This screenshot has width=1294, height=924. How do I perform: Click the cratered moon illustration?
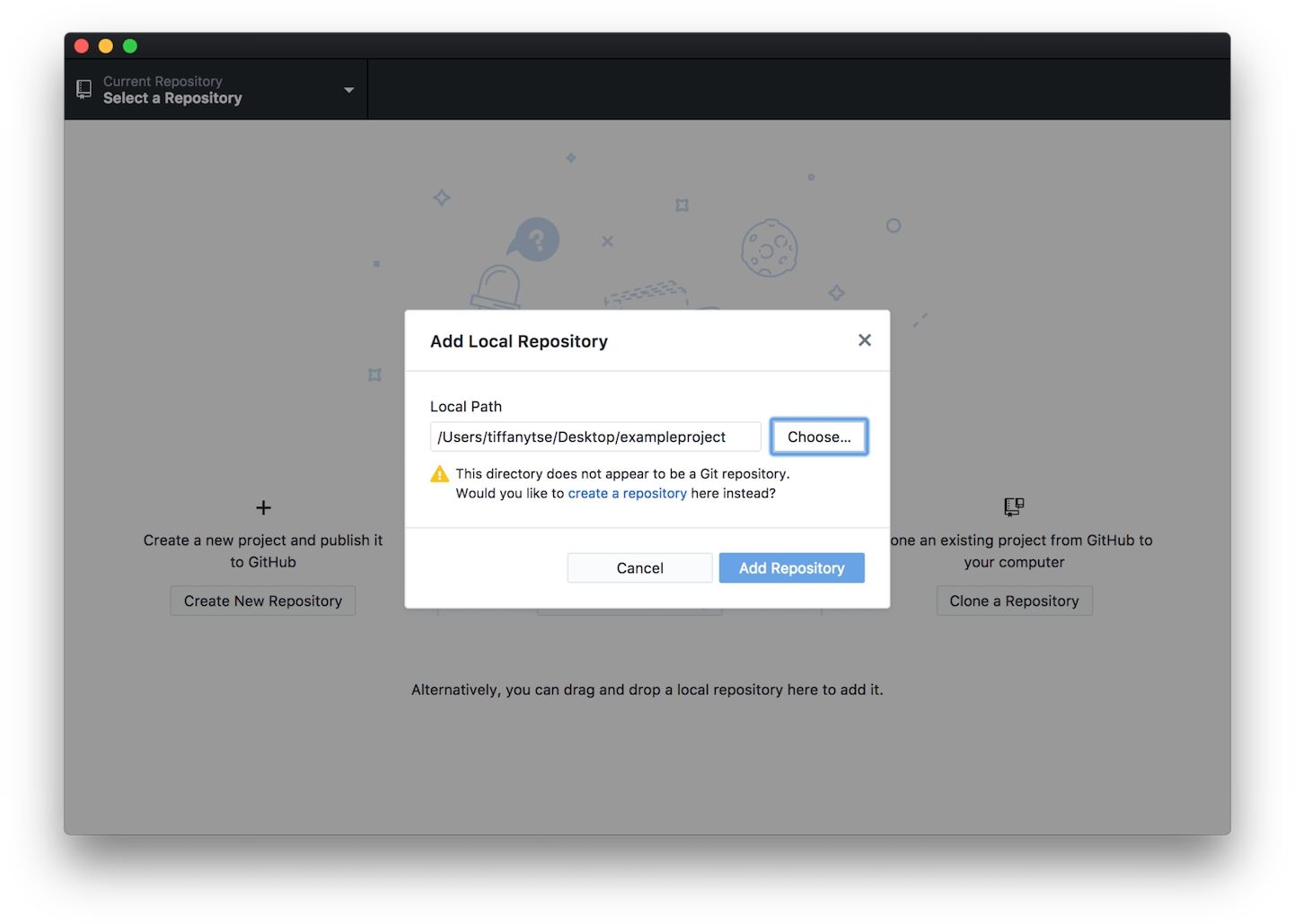[769, 248]
